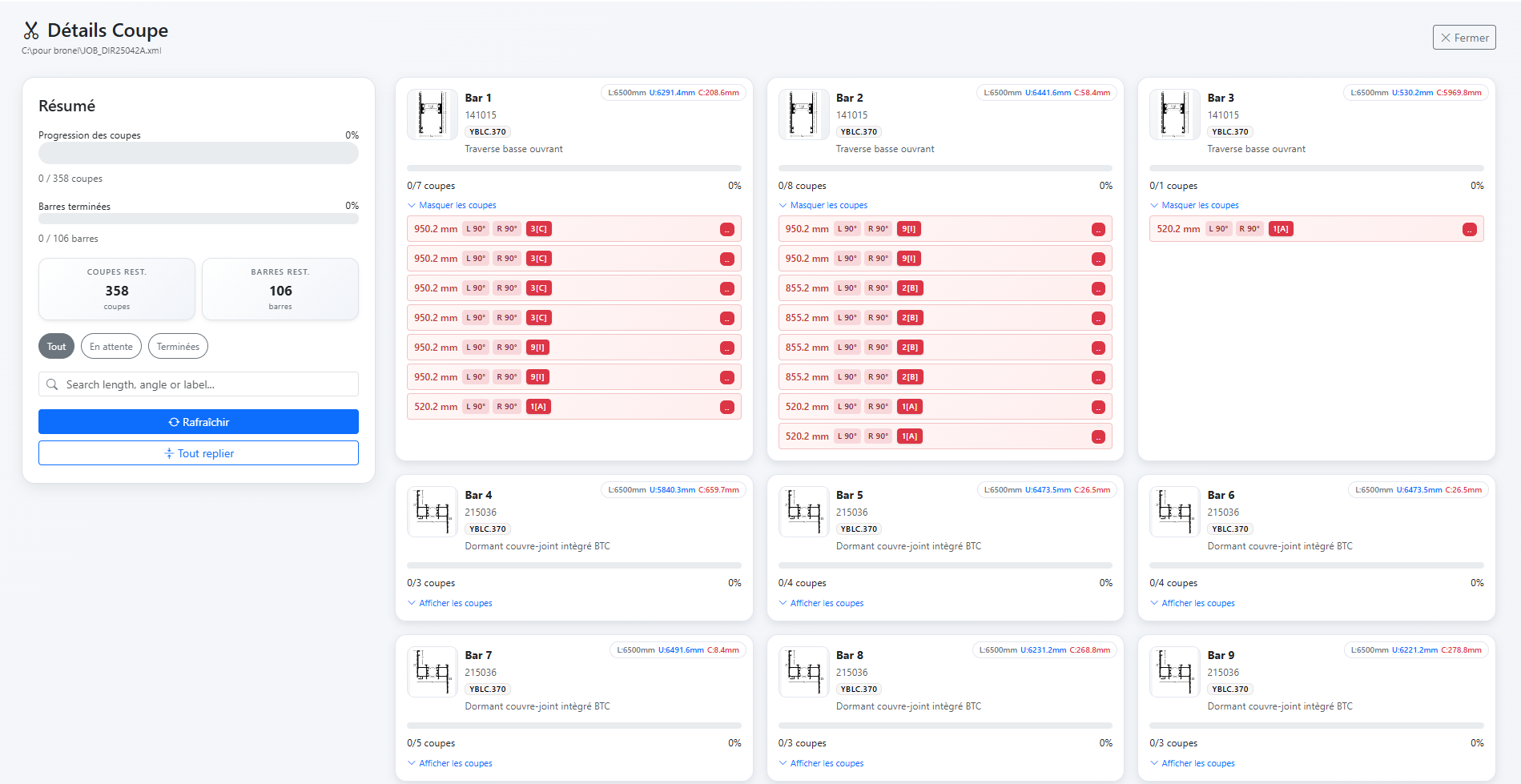Click the Bar 9 profile section image

[x=1174, y=672]
